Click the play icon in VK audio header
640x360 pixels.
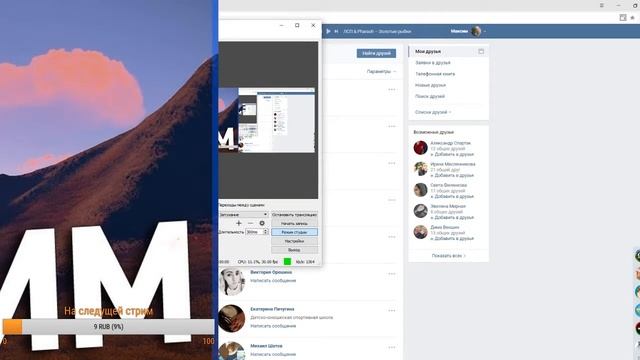point(328,31)
